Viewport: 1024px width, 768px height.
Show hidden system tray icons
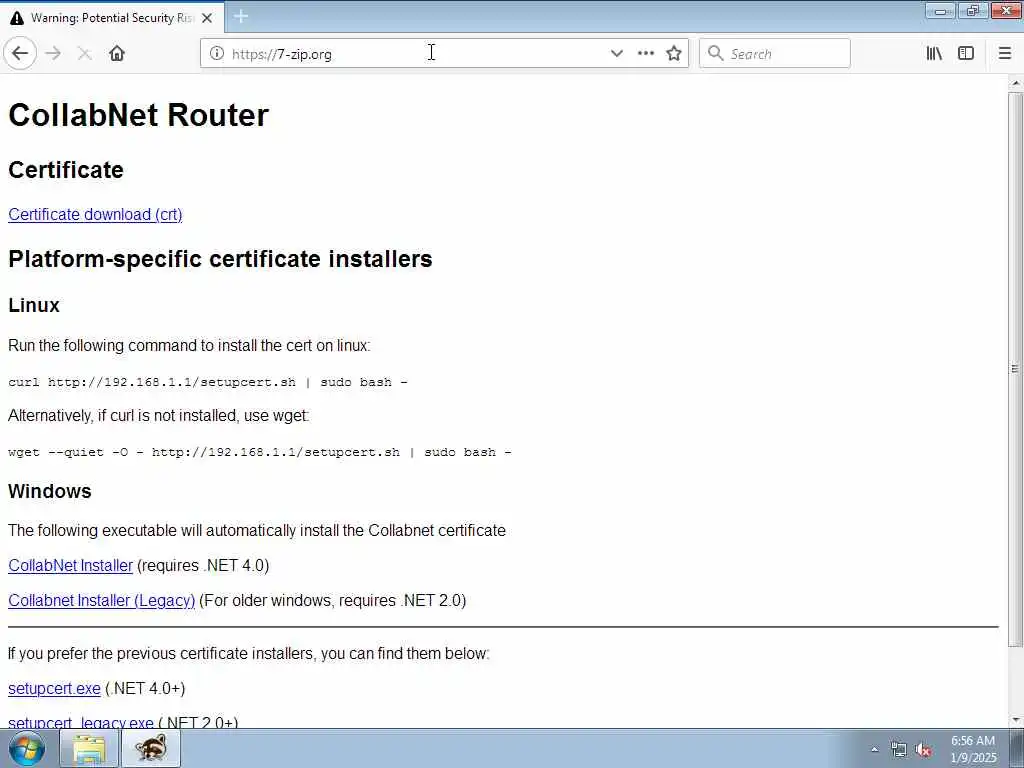click(874, 749)
